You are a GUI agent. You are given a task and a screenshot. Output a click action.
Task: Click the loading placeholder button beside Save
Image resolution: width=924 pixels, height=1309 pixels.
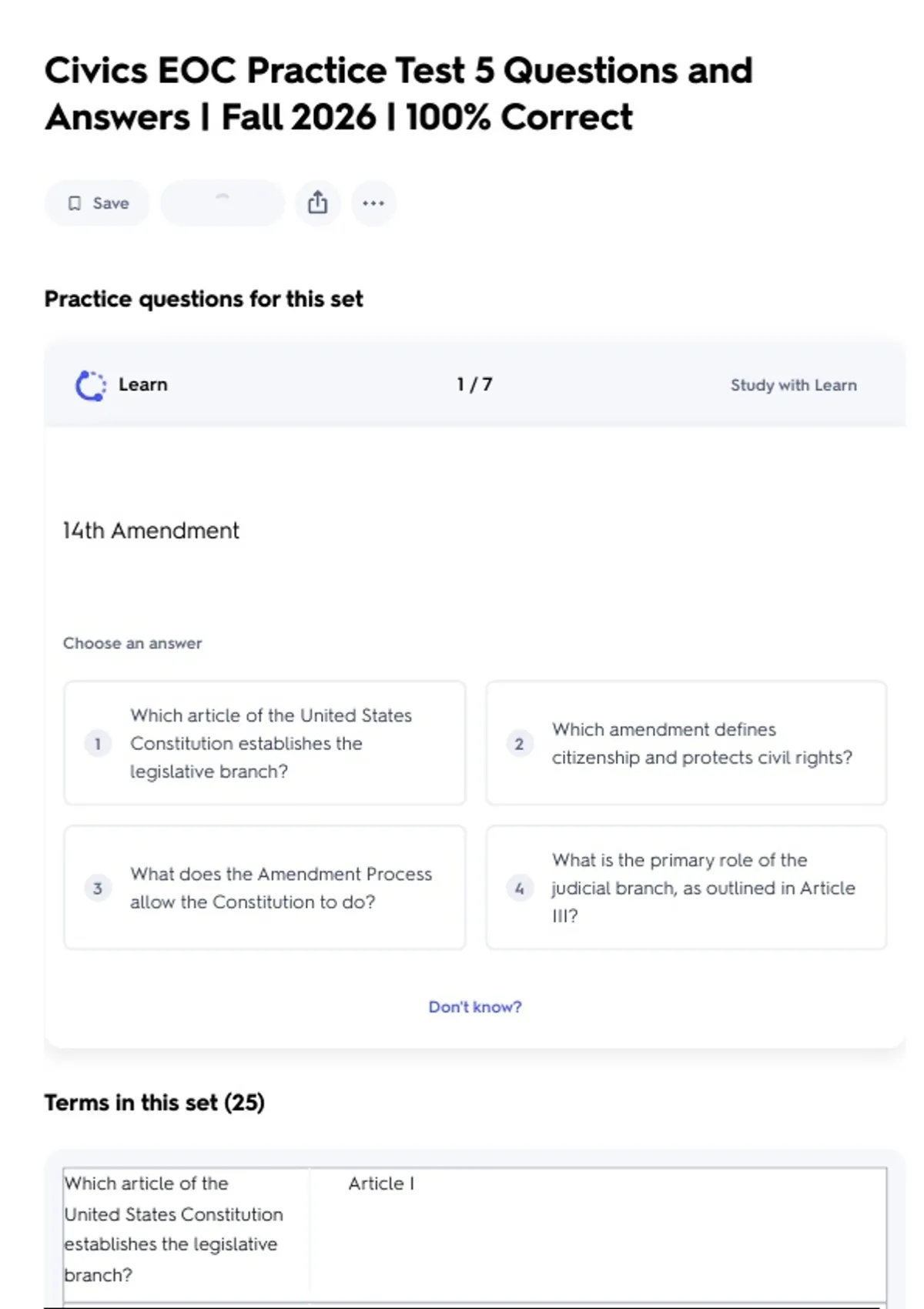coord(222,203)
